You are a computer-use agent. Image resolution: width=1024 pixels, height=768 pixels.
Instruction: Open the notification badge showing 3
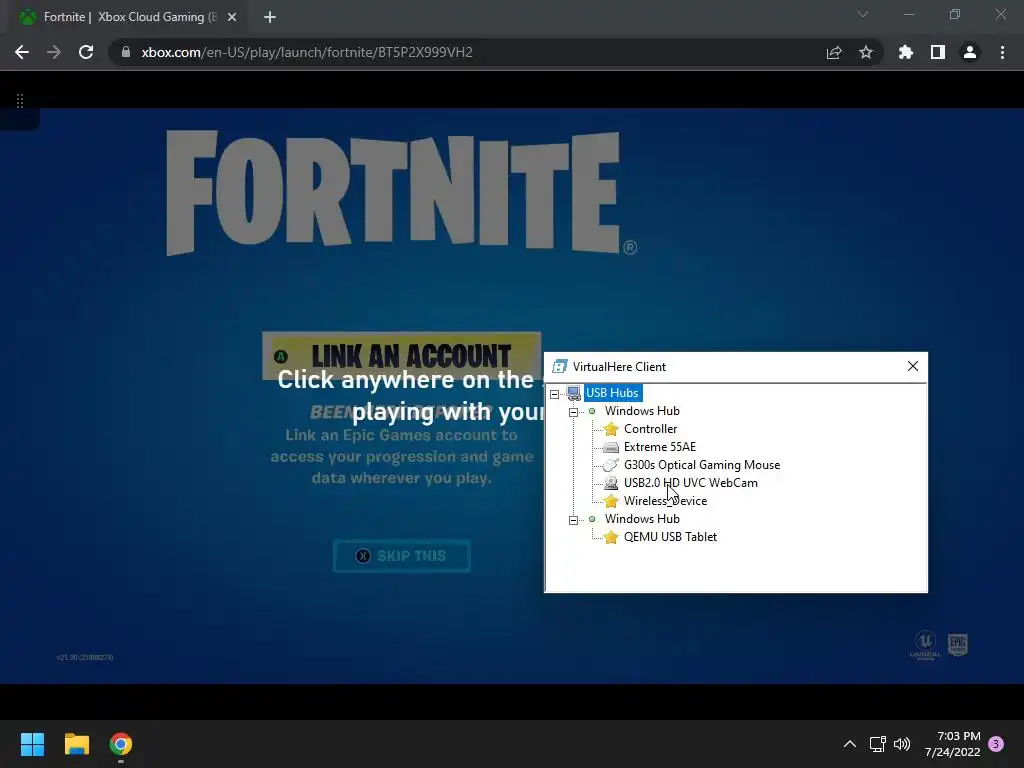996,744
